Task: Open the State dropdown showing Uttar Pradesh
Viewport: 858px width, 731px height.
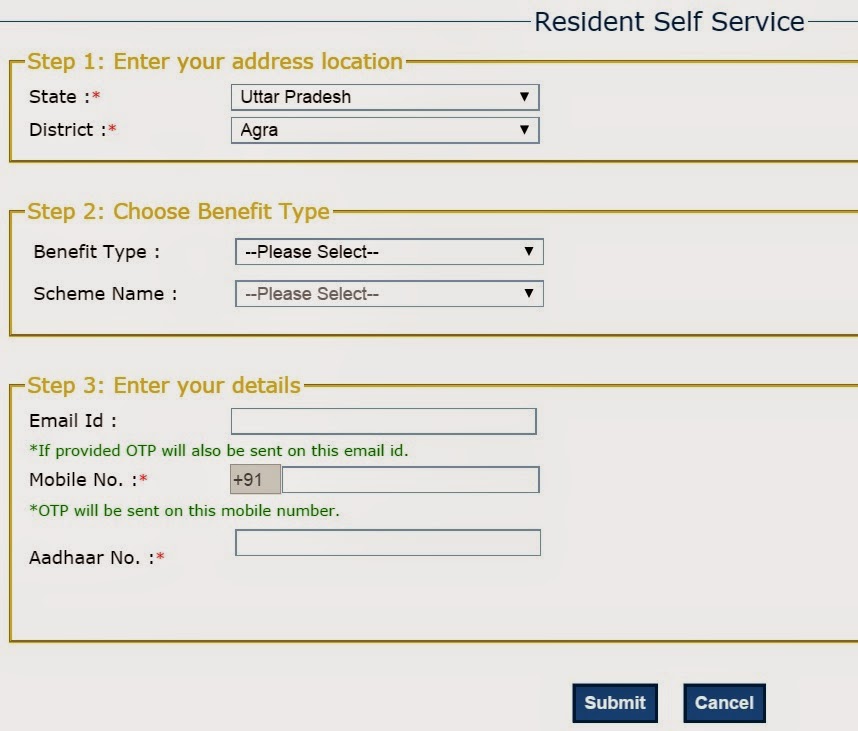Action: [385, 97]
